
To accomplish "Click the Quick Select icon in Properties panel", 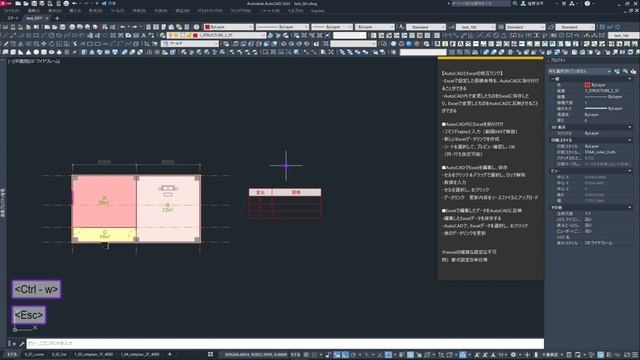I will (x=633, y=71).
